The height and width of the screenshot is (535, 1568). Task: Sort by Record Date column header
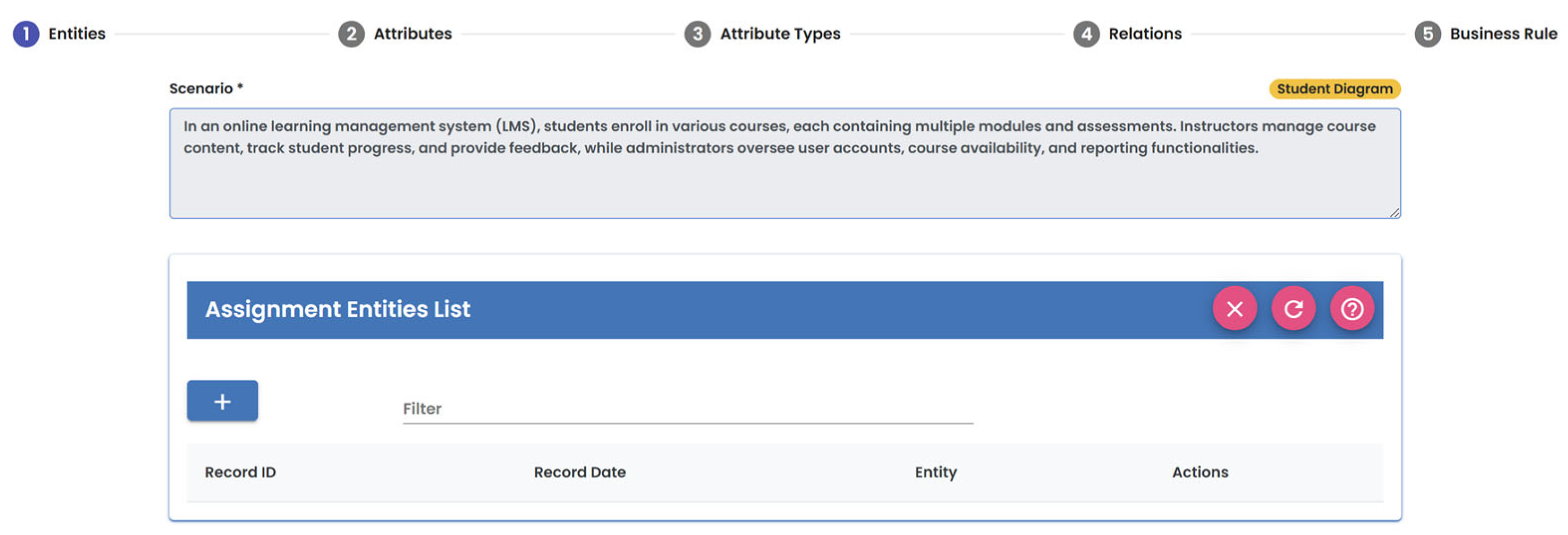click(x=580, y=472)
